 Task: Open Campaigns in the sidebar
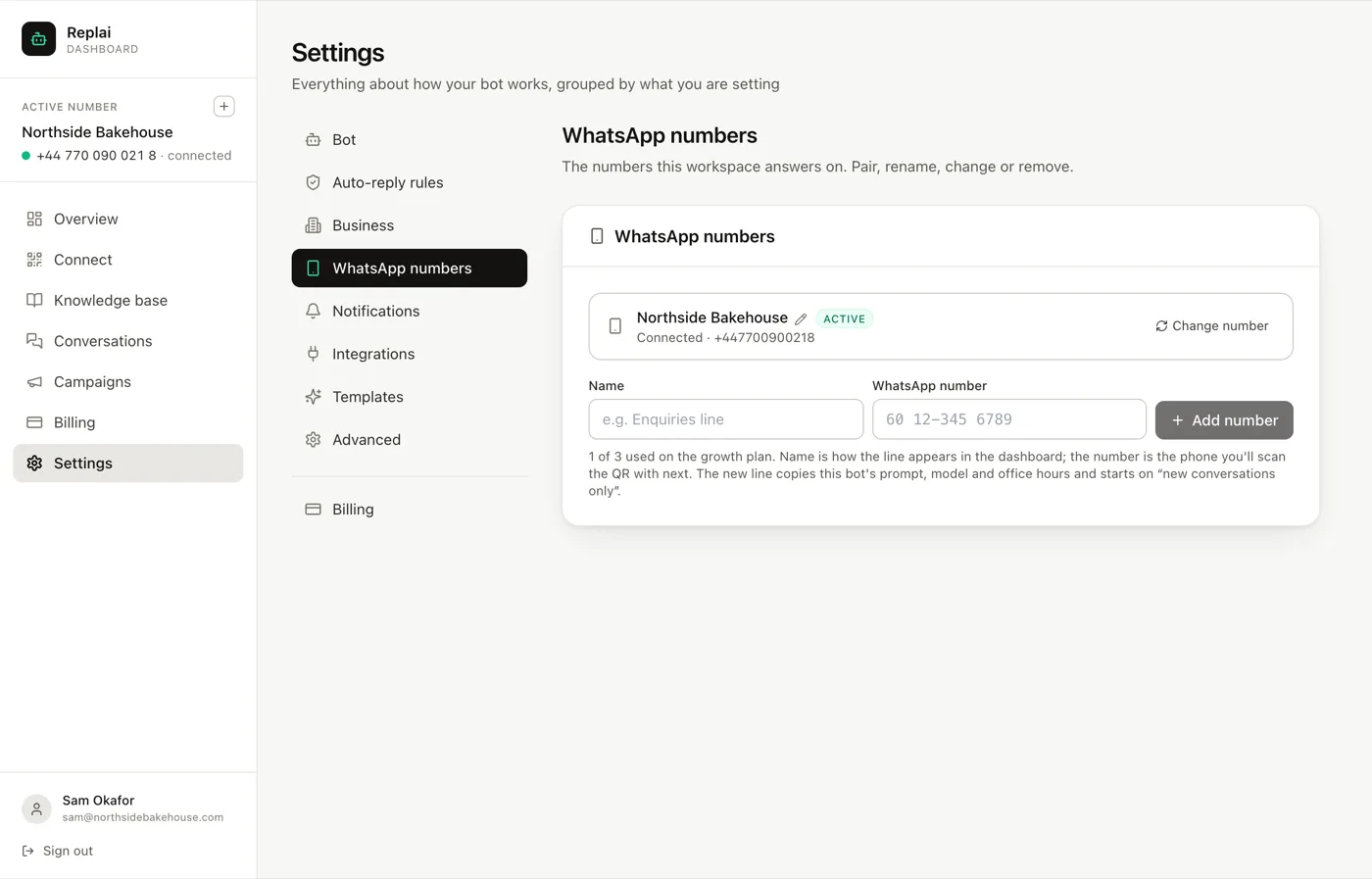(128, 382)
